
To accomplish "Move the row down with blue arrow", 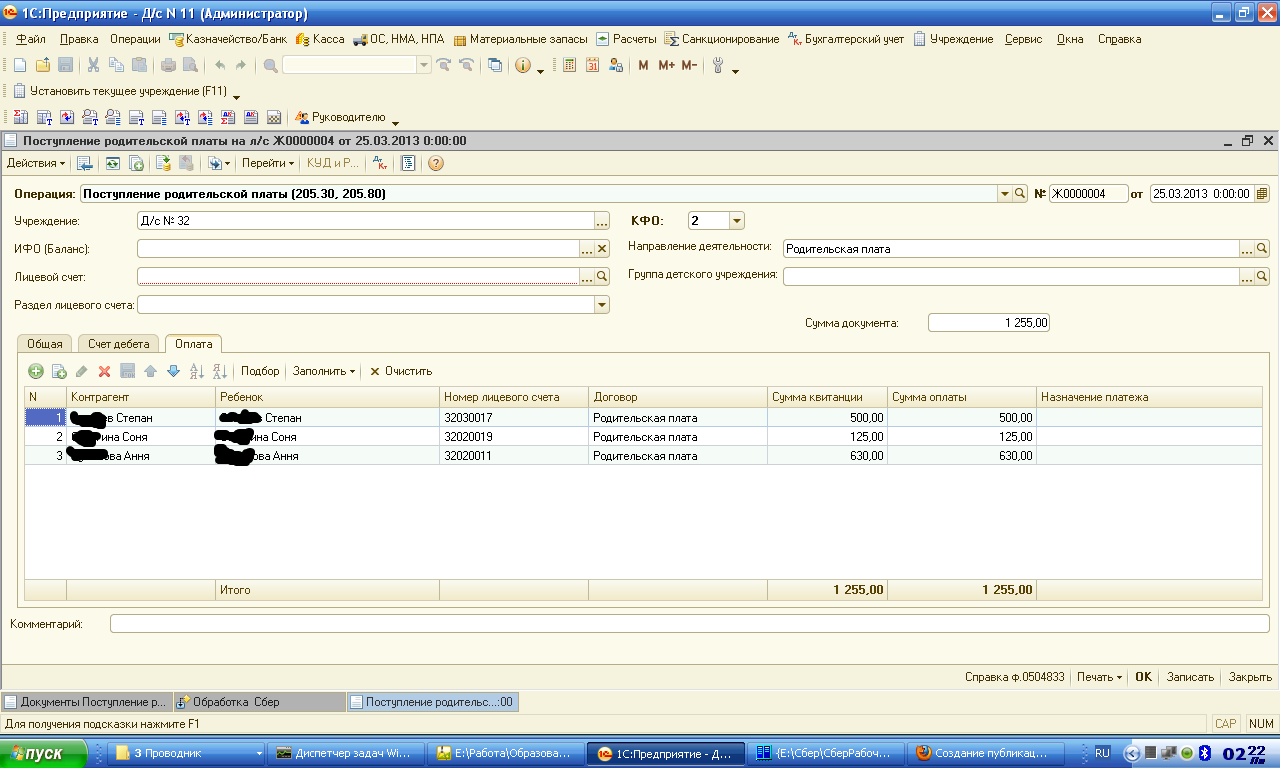I will point(173,371).
